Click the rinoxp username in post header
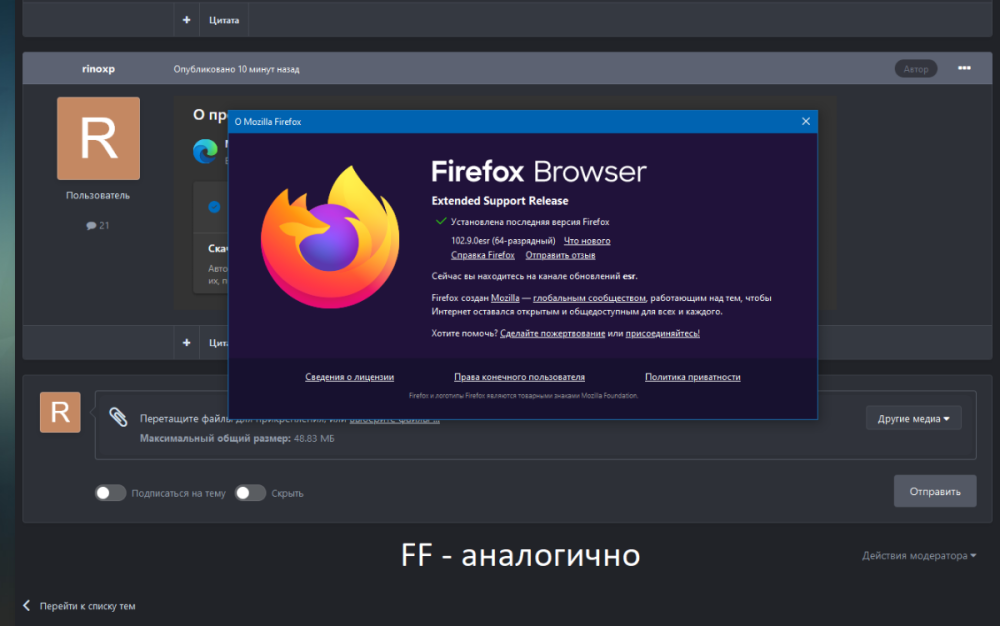The height and width of the screenshot is (626, 1000). click(x=98, y=69)
